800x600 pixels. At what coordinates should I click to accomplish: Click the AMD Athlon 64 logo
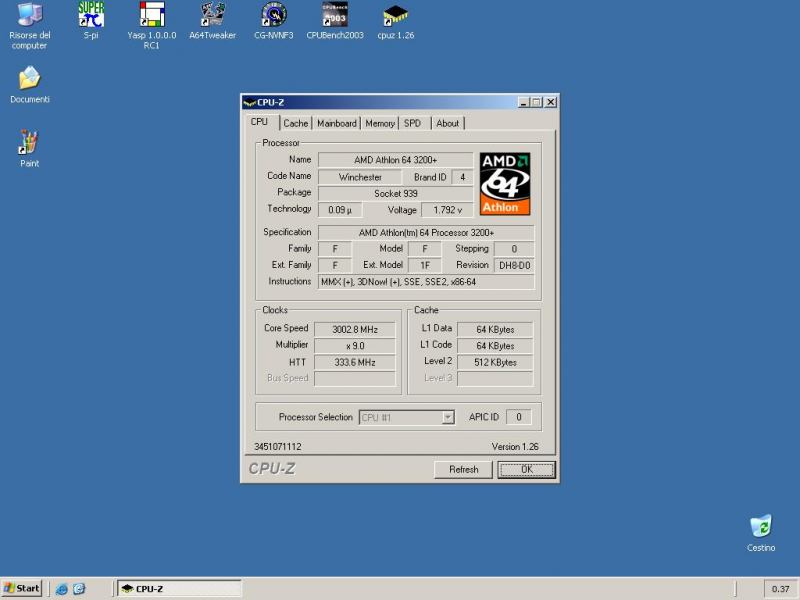click(x=505, y=184)
